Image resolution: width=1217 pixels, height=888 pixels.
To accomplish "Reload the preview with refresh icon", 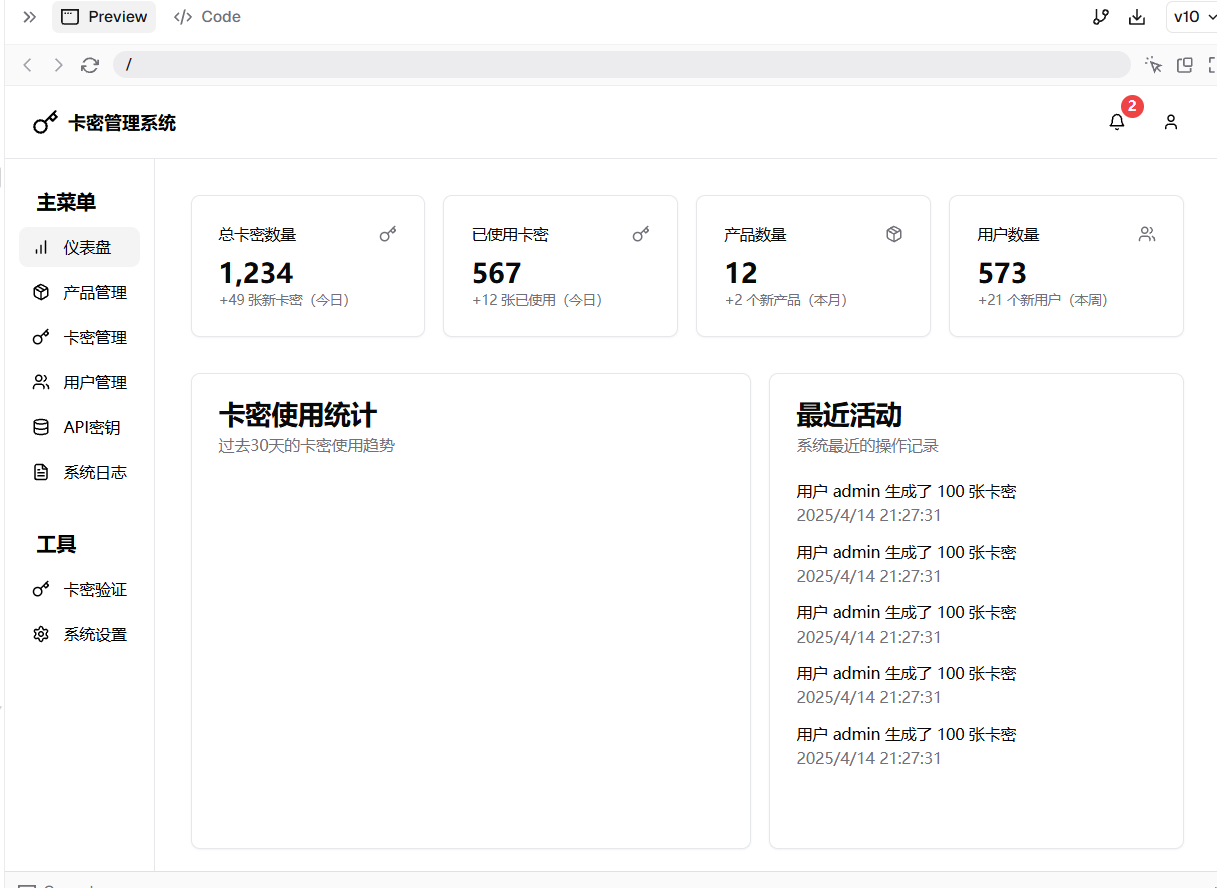I will point(90,65).
